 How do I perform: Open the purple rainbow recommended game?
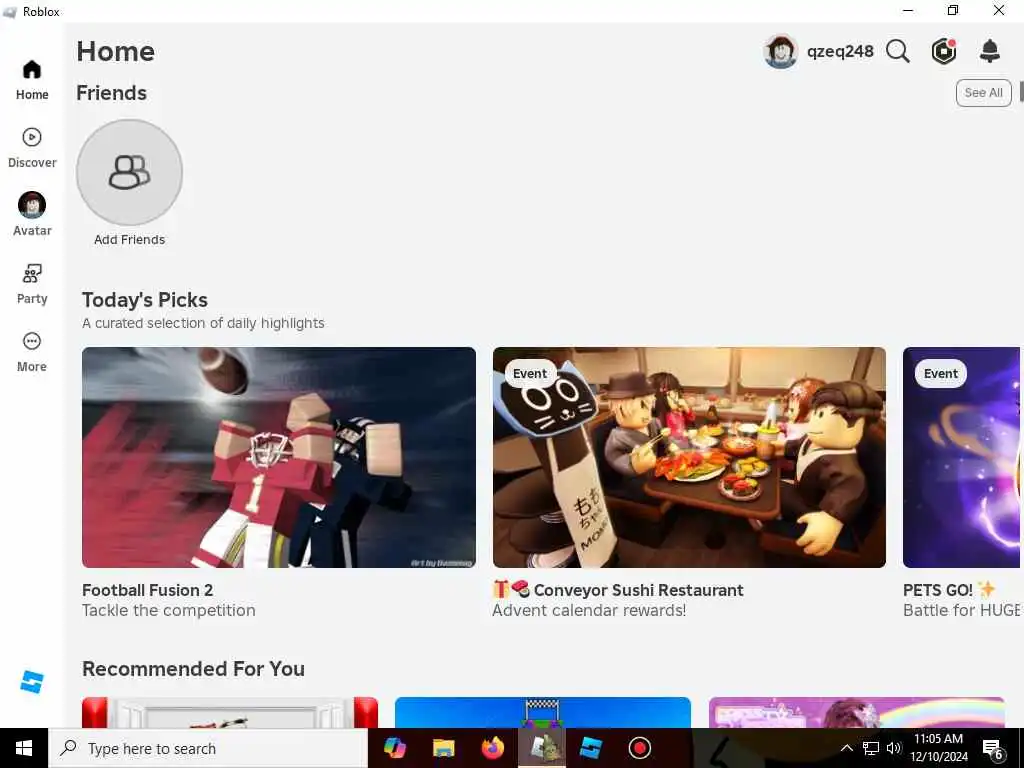pos(856,712)
